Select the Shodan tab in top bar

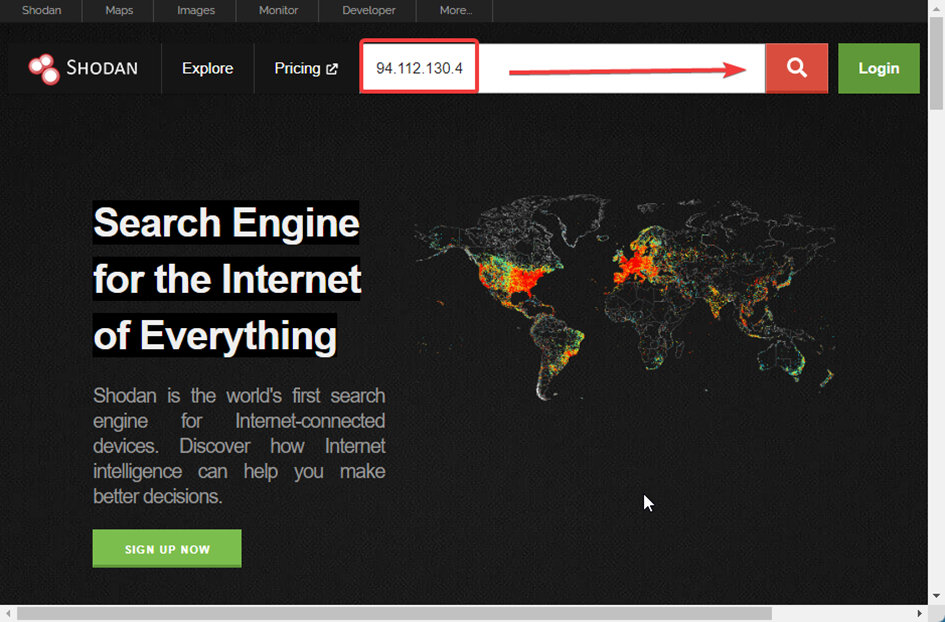click(42, 11)
